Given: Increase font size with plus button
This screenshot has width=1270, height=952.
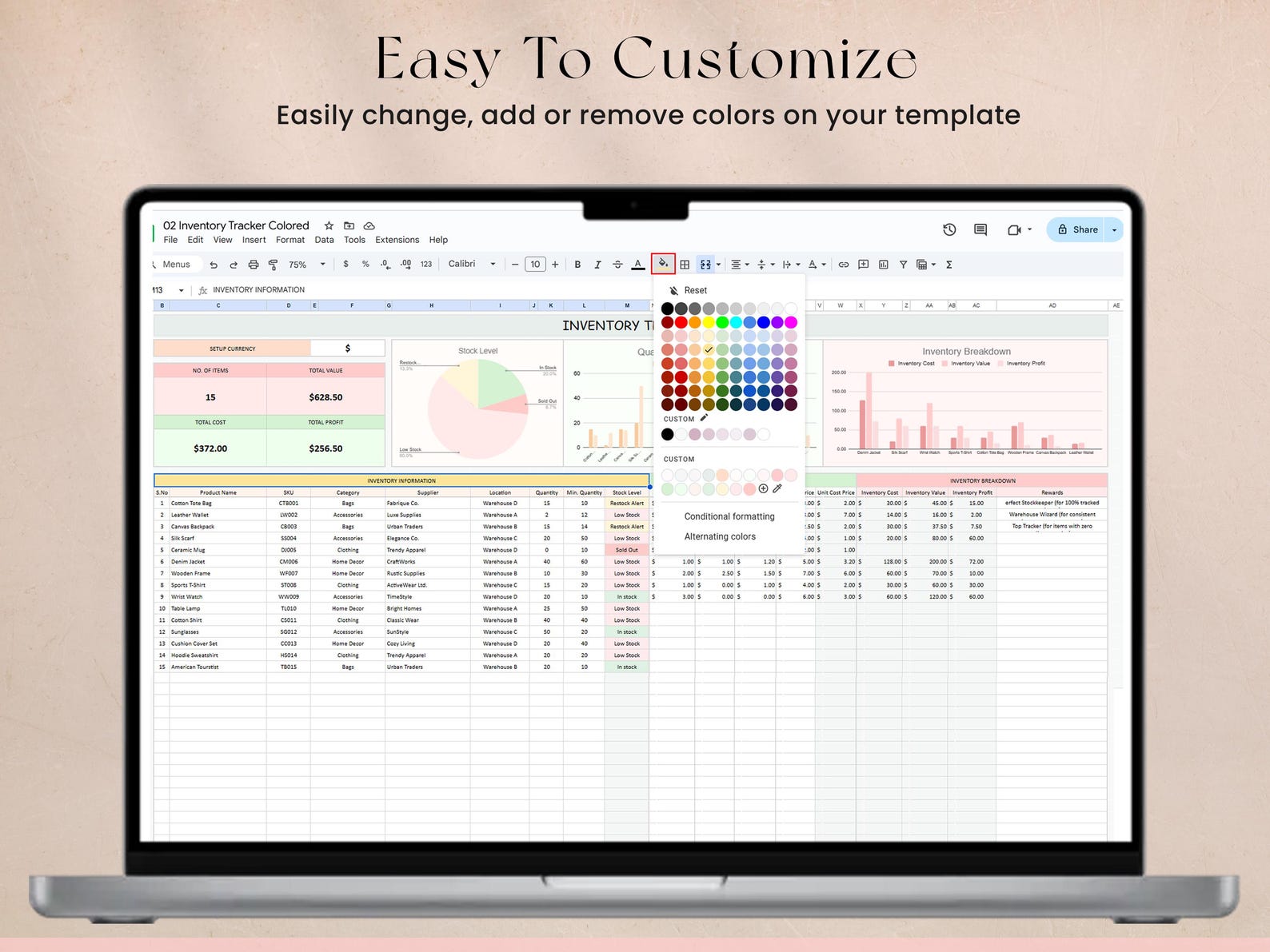Looking at the screenshot, I should [555, 265].
